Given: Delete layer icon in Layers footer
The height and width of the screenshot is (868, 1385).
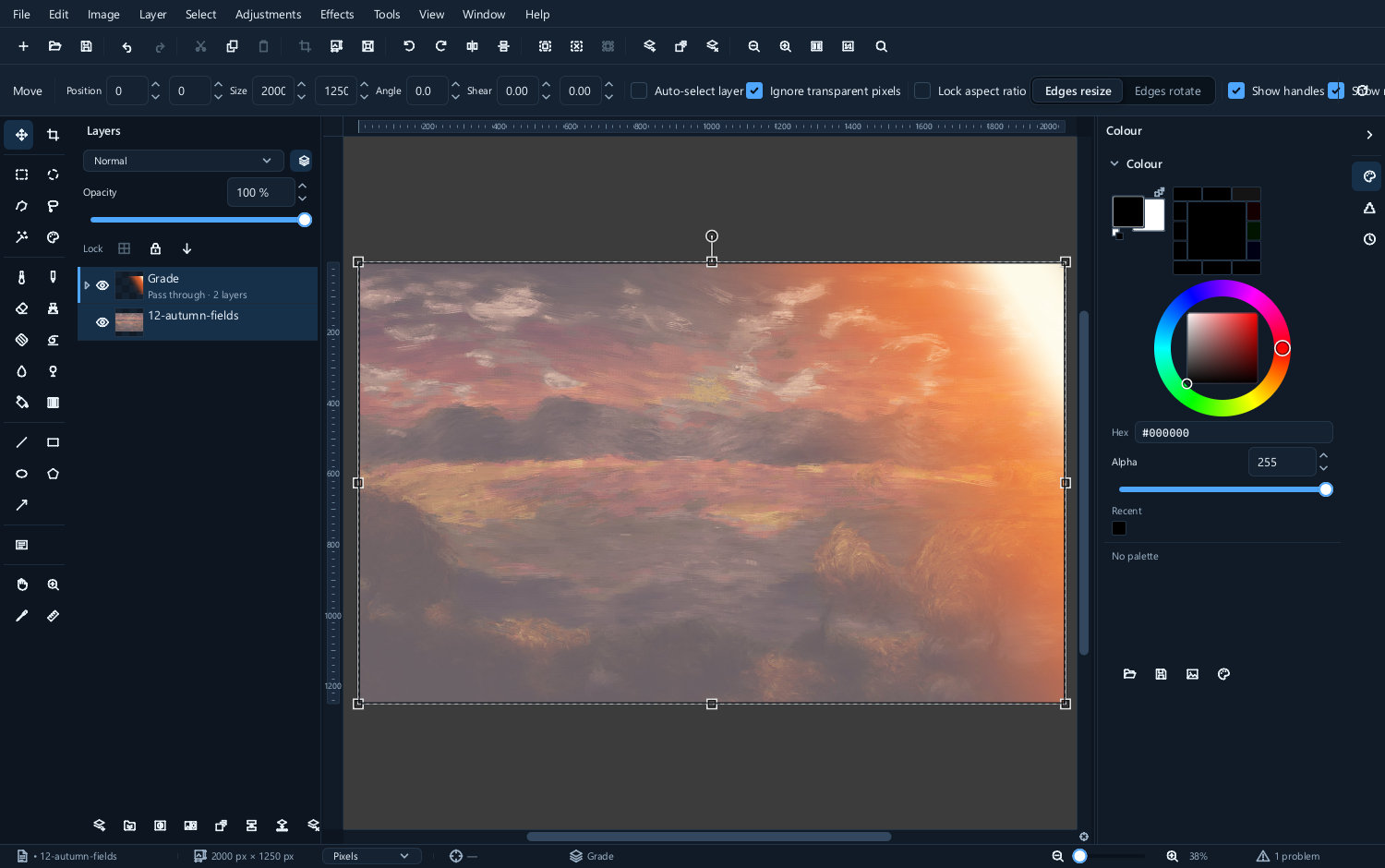Looking at the screenshot, I should click(313, 826).
